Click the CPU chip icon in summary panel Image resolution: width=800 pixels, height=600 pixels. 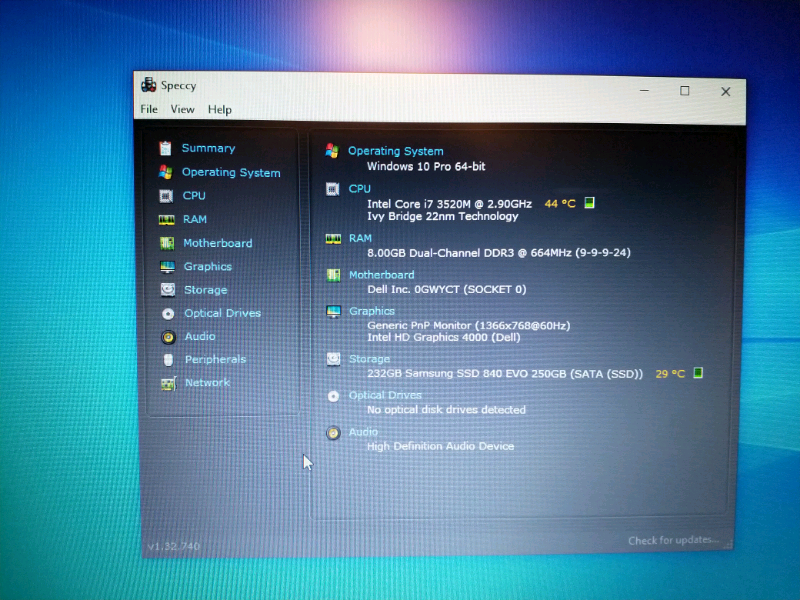[x=333, y=189]
